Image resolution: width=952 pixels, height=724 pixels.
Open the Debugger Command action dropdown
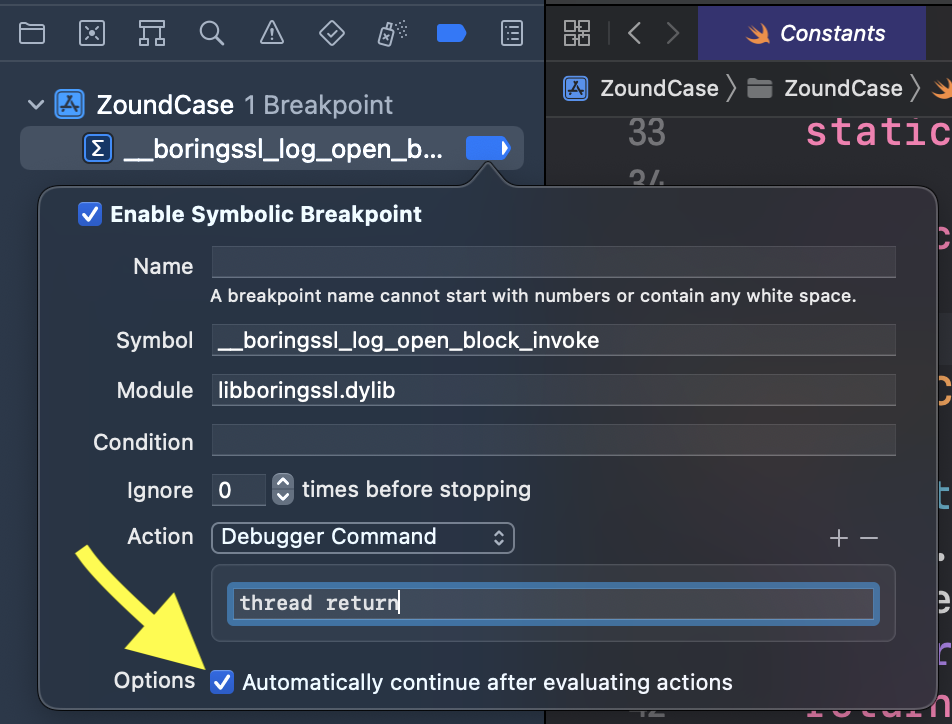point(362,537)
